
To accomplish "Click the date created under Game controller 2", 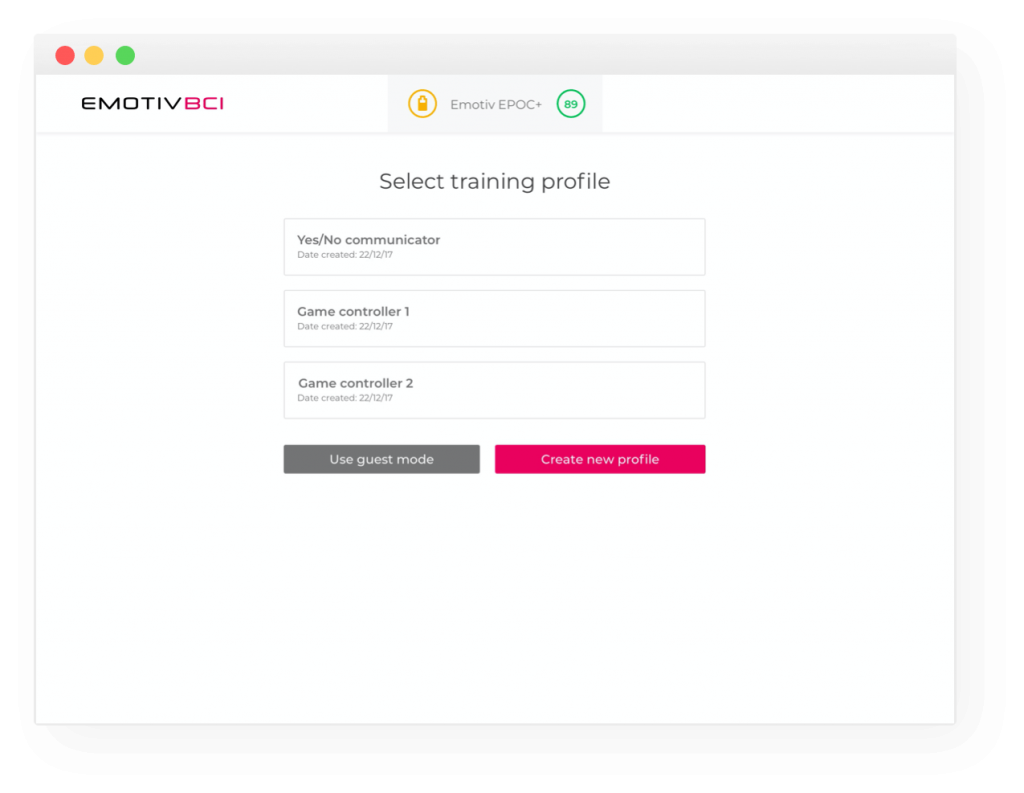I will [x=345, y=398].
